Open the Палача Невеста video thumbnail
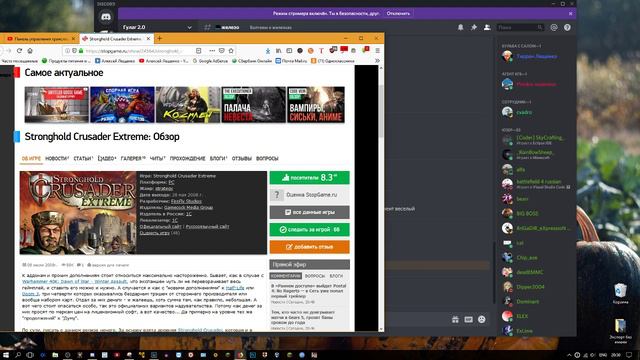Viewport: 640px width, 360px height. click(253, 104)
